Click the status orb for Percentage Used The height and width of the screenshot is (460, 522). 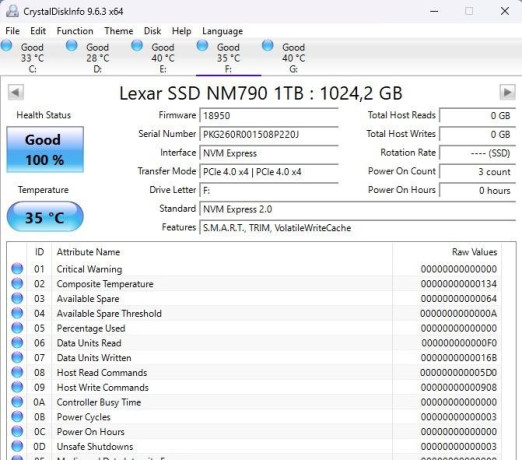pos(17,328)
